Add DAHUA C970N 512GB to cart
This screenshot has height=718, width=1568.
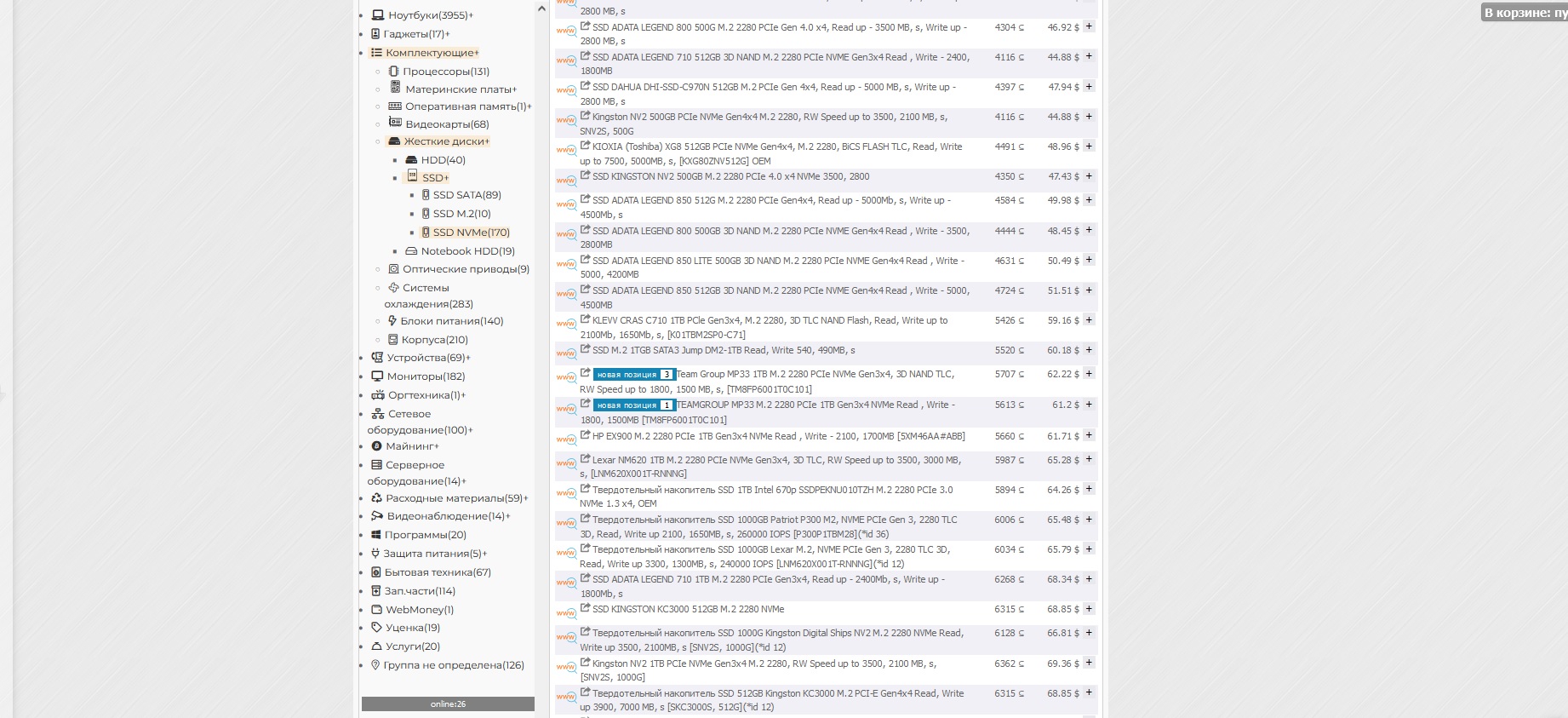coord(1089,86)
